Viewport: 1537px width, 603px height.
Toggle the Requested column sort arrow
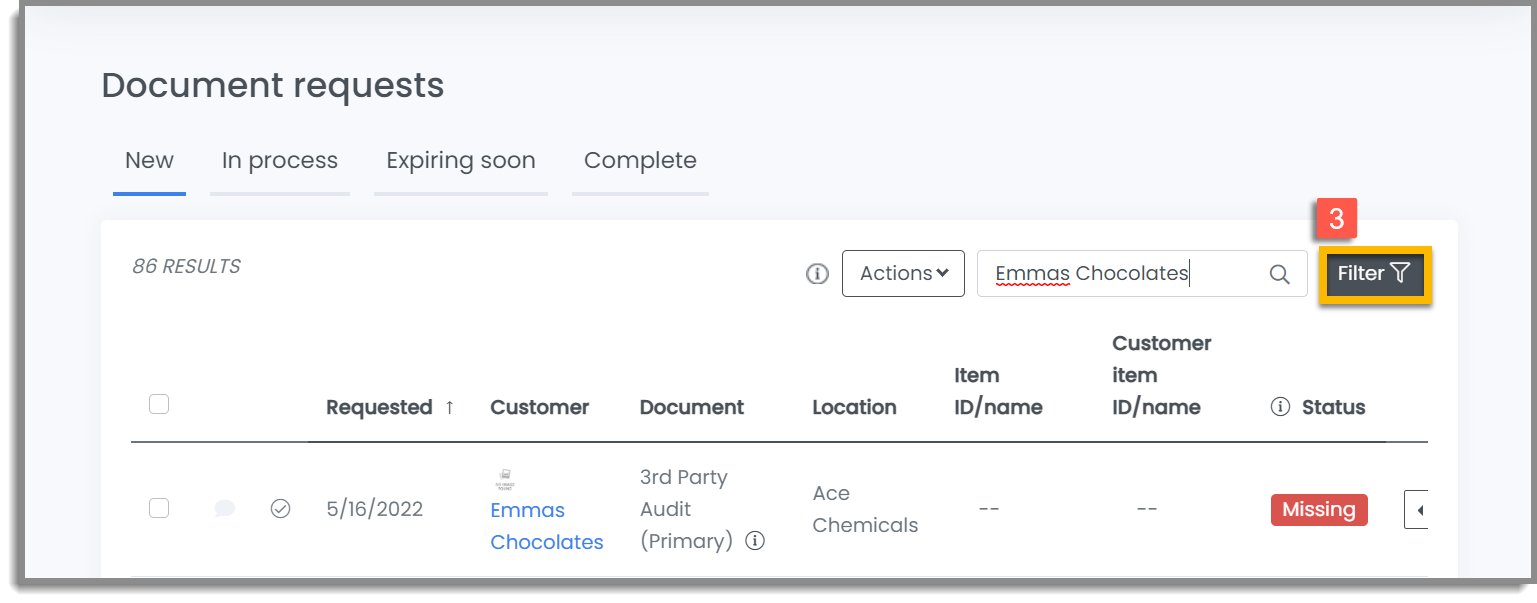click(450, 407)
